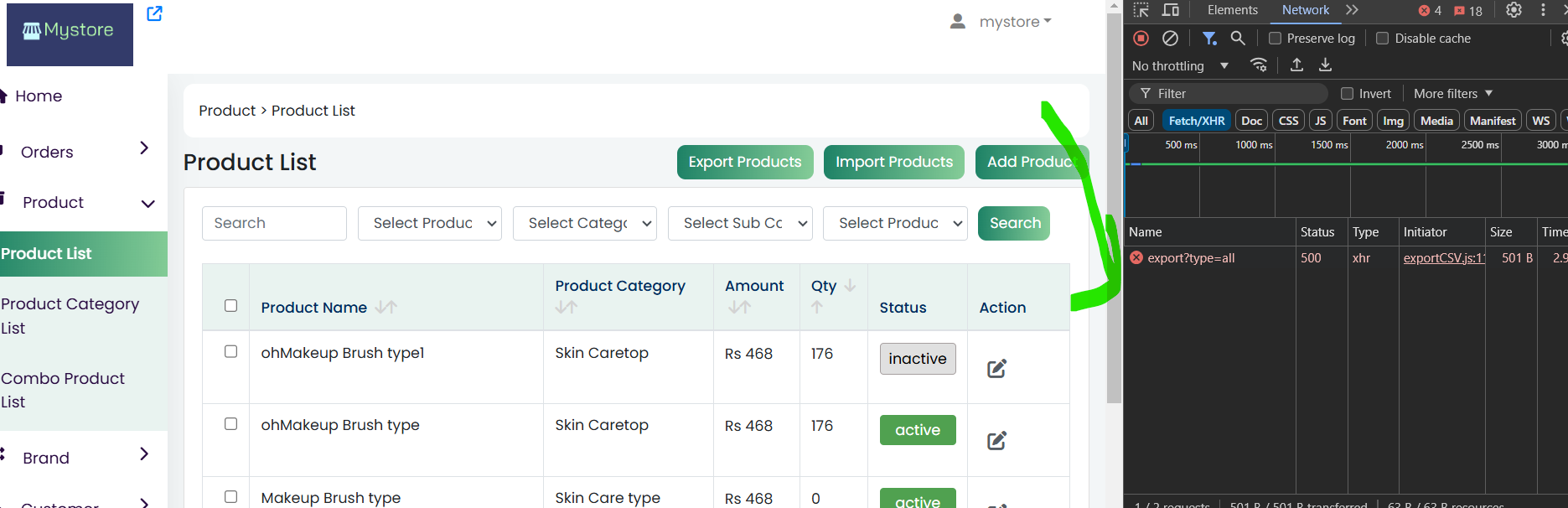The height and width of the screenshot is (508, 1568).
Task: Open the first Select Product dropdown
Action: 430,223
